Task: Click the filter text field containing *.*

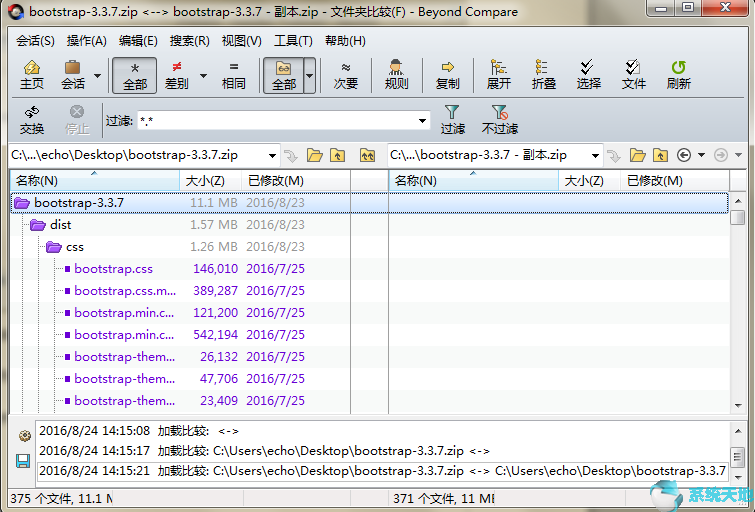Action: coord(277,120)
